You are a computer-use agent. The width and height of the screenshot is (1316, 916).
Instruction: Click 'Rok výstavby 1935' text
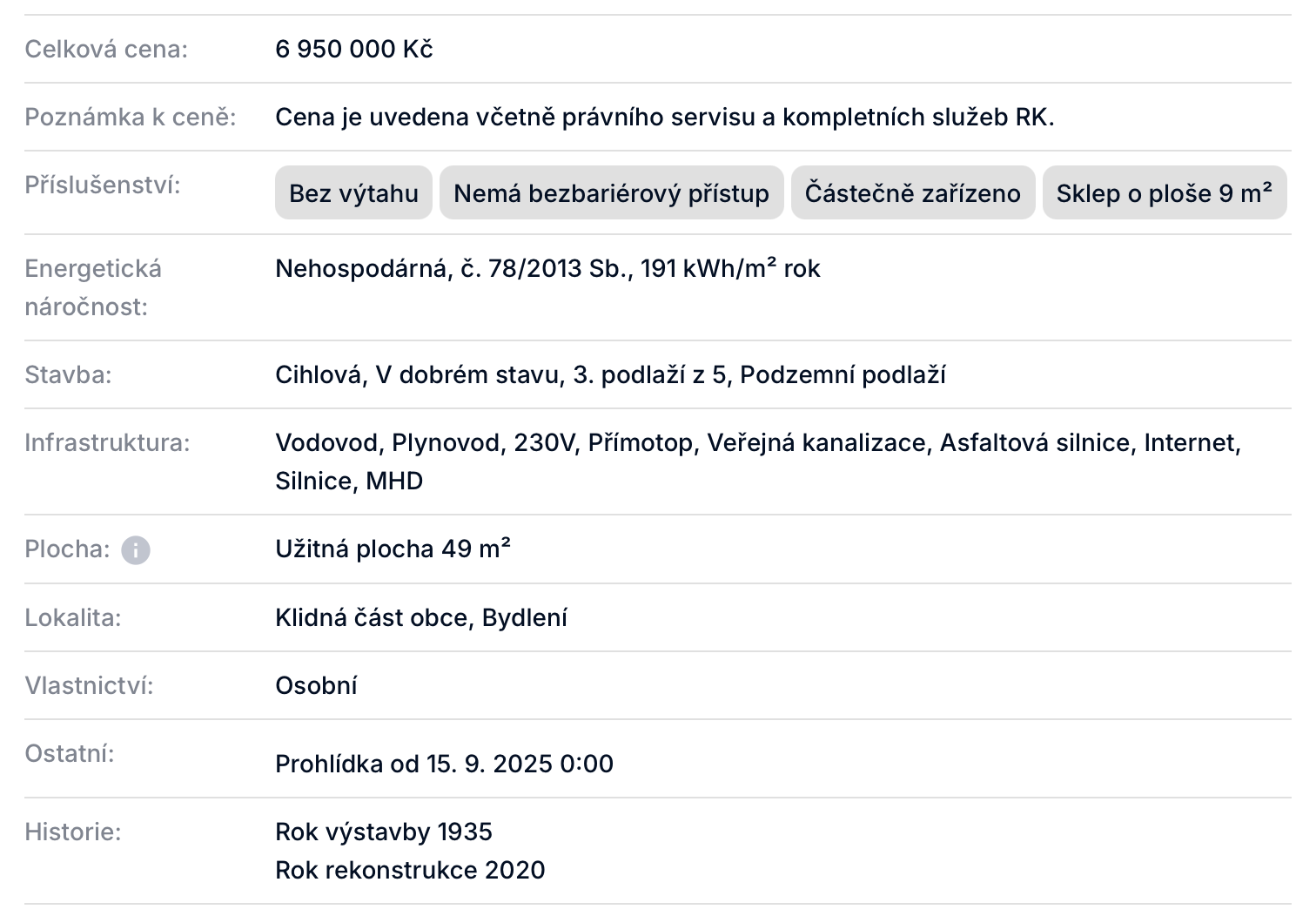[x=384, y=832]
